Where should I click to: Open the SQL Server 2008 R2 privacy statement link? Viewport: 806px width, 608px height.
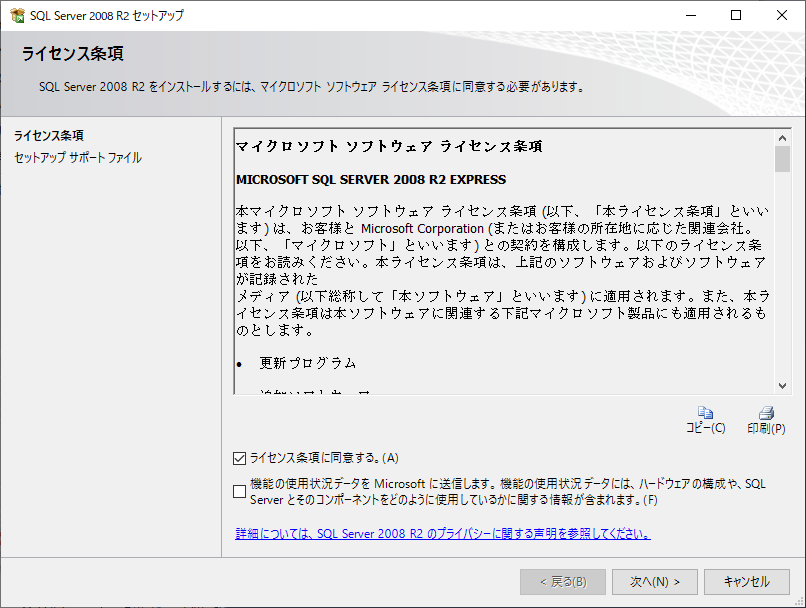(x=443, y=533)
